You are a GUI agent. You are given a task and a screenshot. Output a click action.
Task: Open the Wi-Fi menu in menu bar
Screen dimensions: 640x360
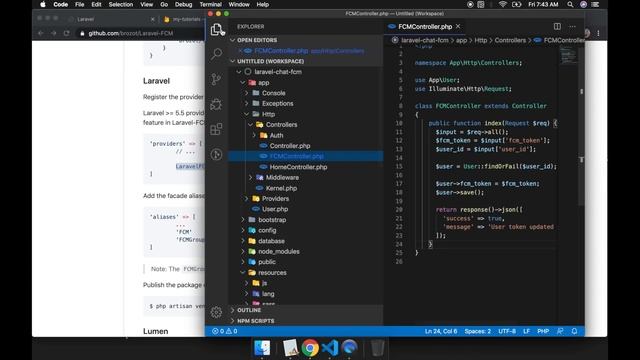tap(503, 4)
